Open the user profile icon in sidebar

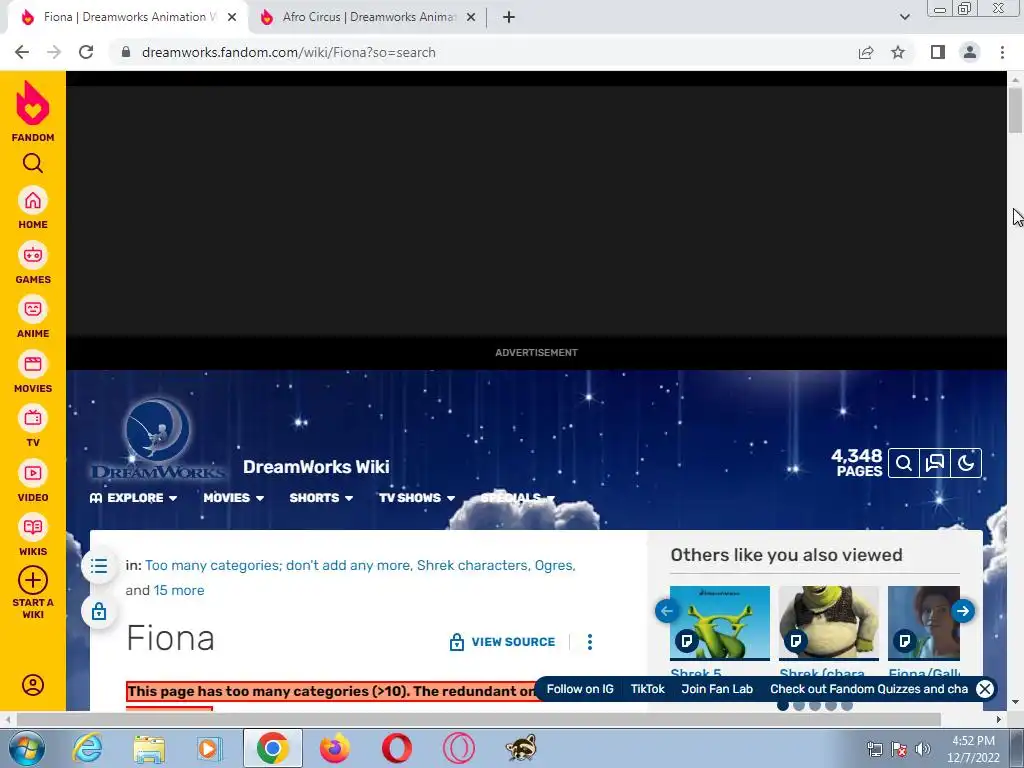[33, 684]
